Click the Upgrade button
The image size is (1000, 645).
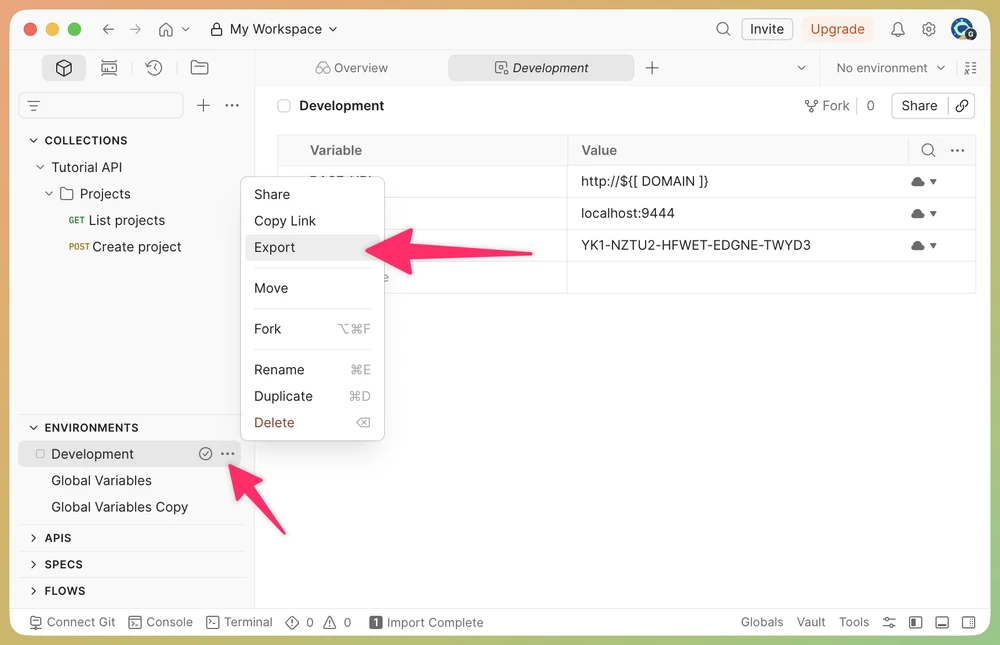point(837,29)
